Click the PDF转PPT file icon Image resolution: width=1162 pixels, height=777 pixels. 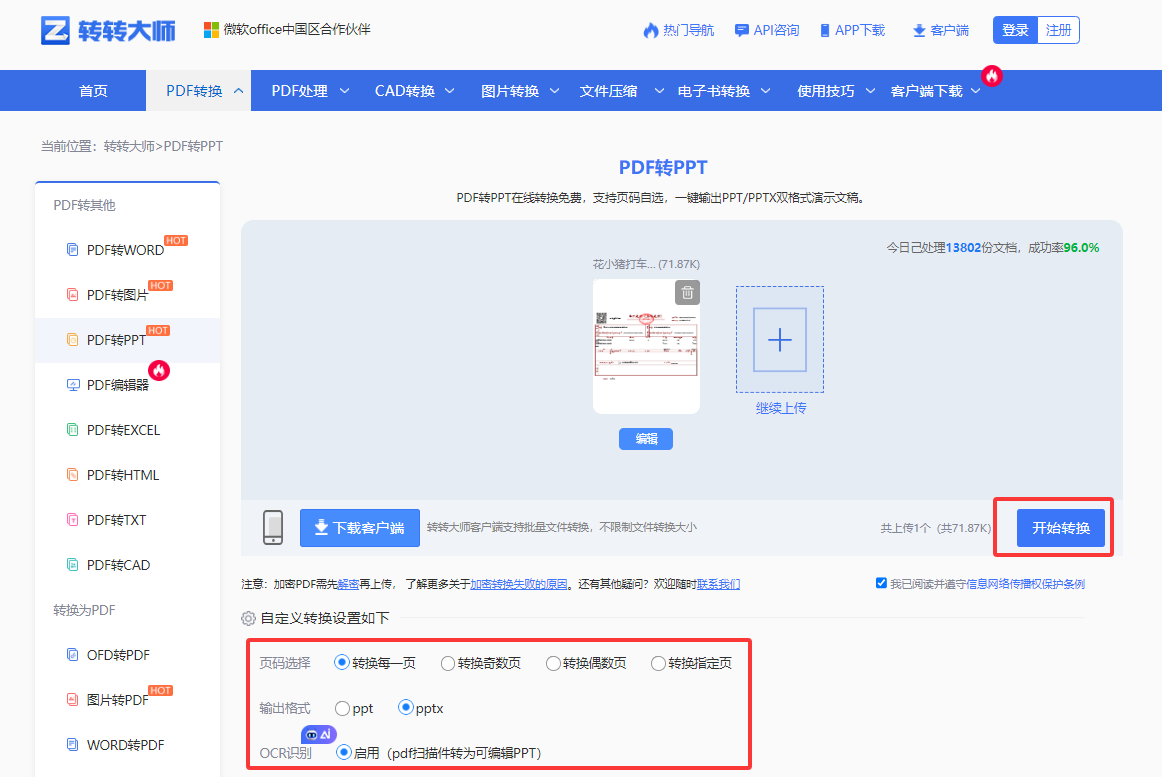(73, 340)
